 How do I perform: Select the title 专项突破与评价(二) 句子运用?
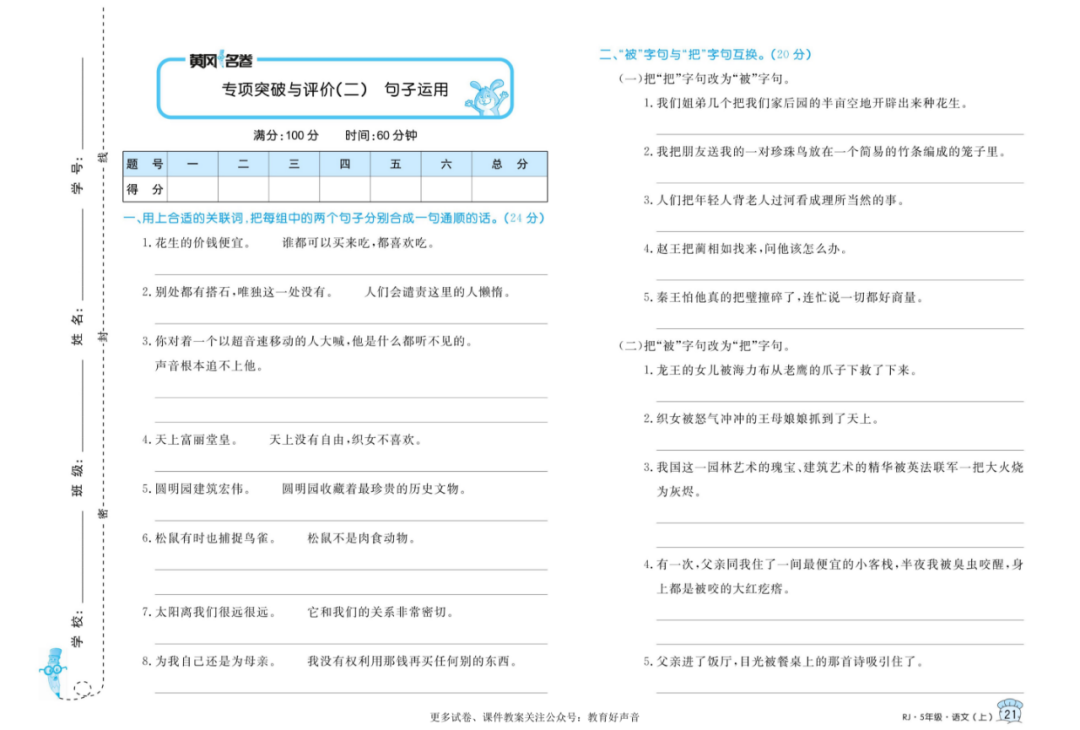(335, 90)
